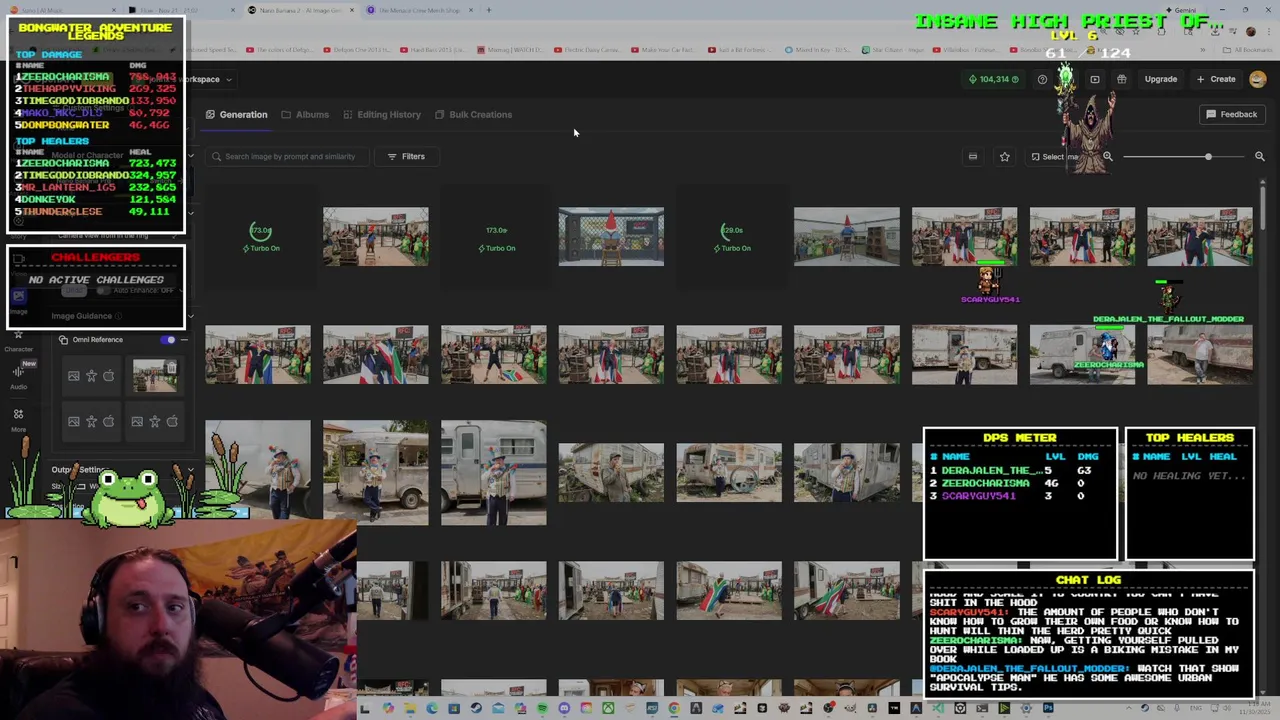Switch to the Bulk Creations tab
The image size is (1280, 720).
tap(473, 114)
